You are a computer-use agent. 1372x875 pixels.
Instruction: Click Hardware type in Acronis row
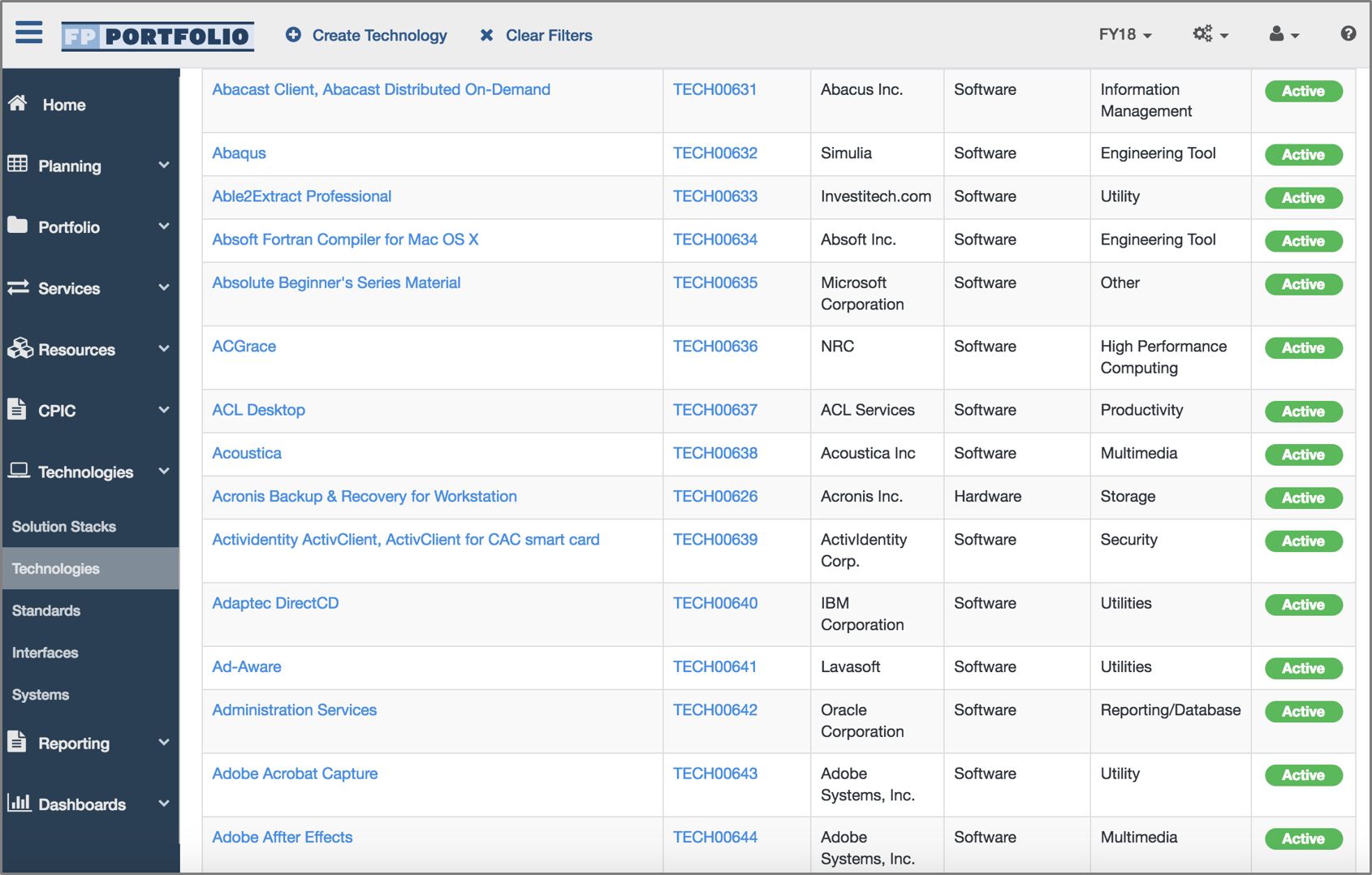tap(987, 496)
